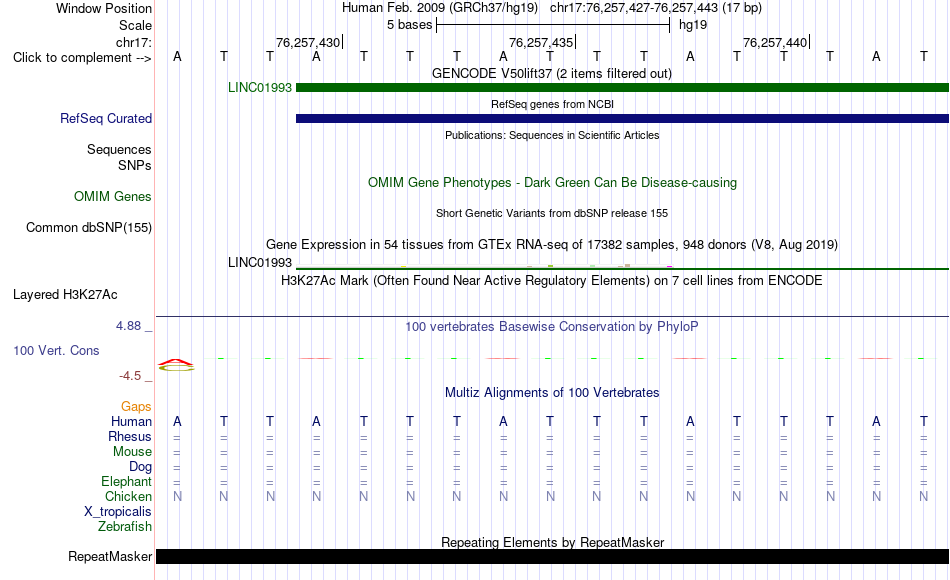This screenshot has width=950, height=580.
Task: Click the hg19 label by scale bar
Action: pos(693,25)
